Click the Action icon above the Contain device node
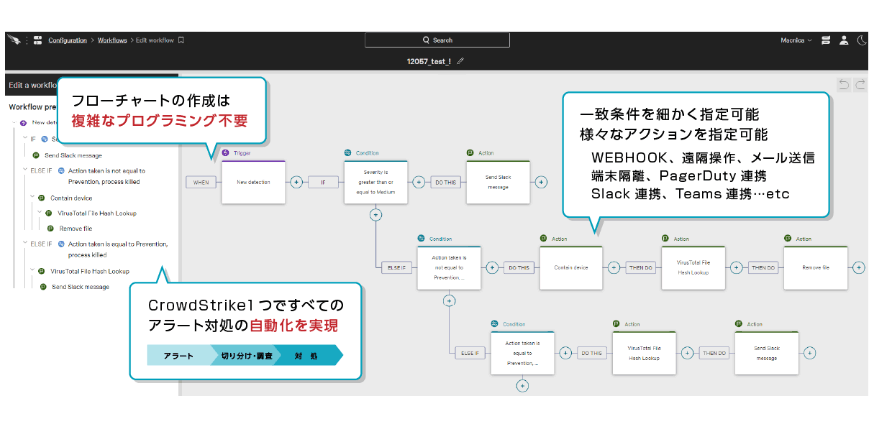Image resolution: width=879 pixels, height=430 pixels. [x=543, y=238]
